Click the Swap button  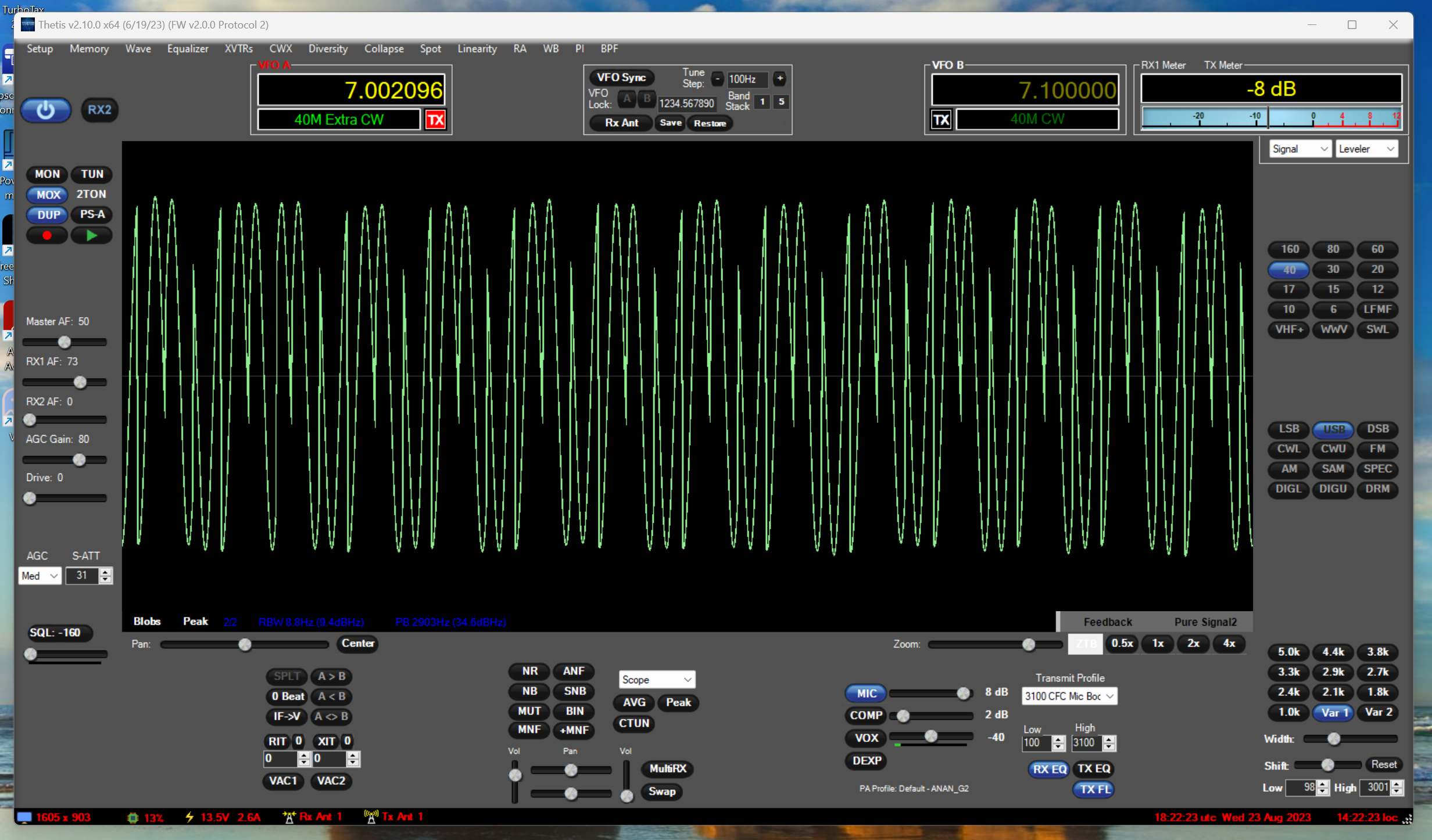[x=661, y=791]
